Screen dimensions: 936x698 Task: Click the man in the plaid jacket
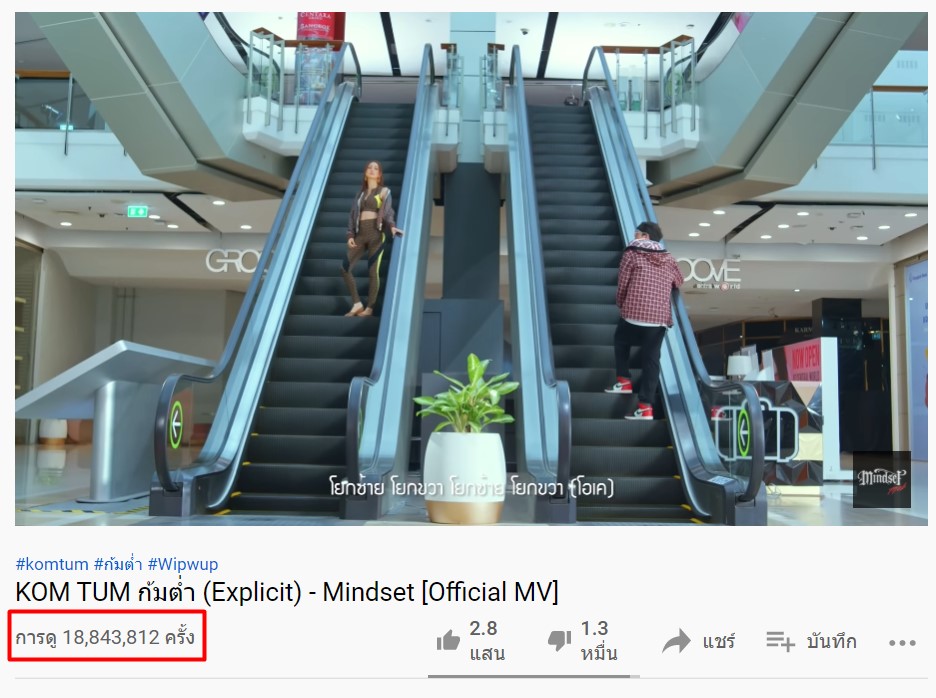(648, 320)
